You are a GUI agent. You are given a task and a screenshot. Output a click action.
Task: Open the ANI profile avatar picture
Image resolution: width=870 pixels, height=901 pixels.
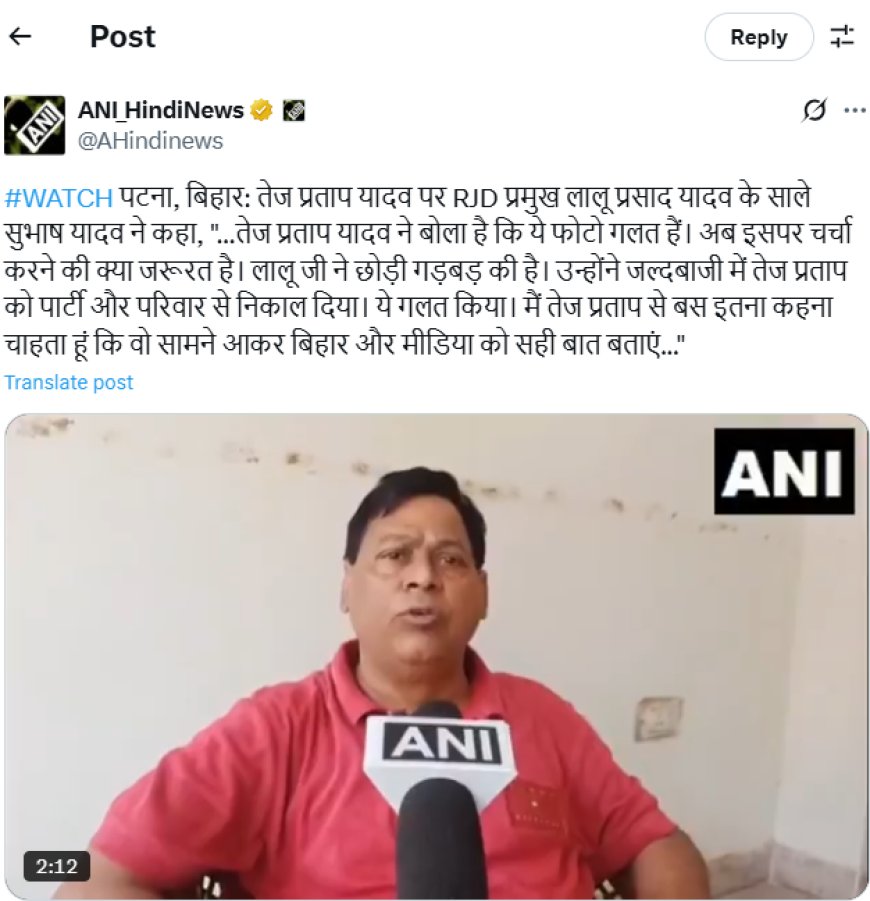tap(34, 125)
